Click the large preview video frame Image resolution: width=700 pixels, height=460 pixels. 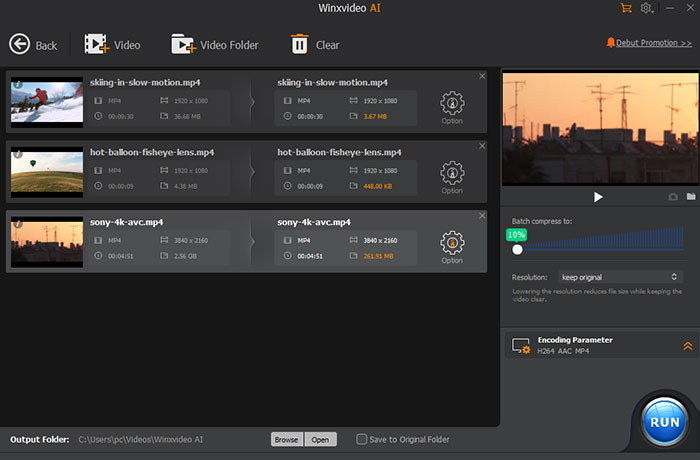600,129
